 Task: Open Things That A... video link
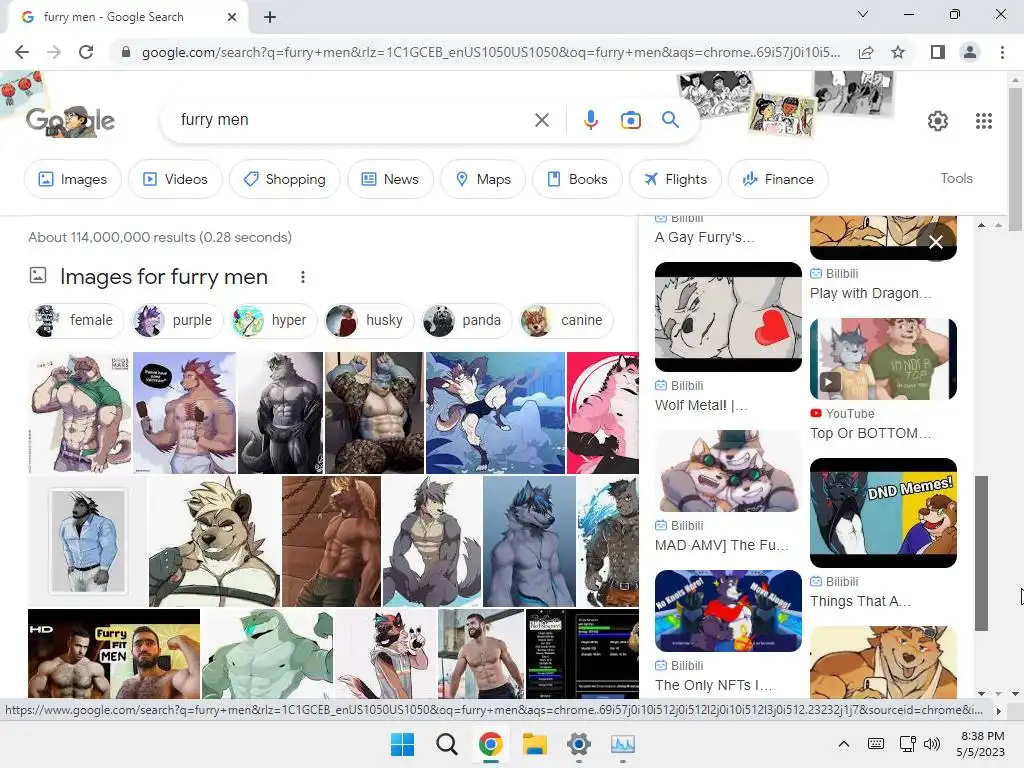(860, 601)
